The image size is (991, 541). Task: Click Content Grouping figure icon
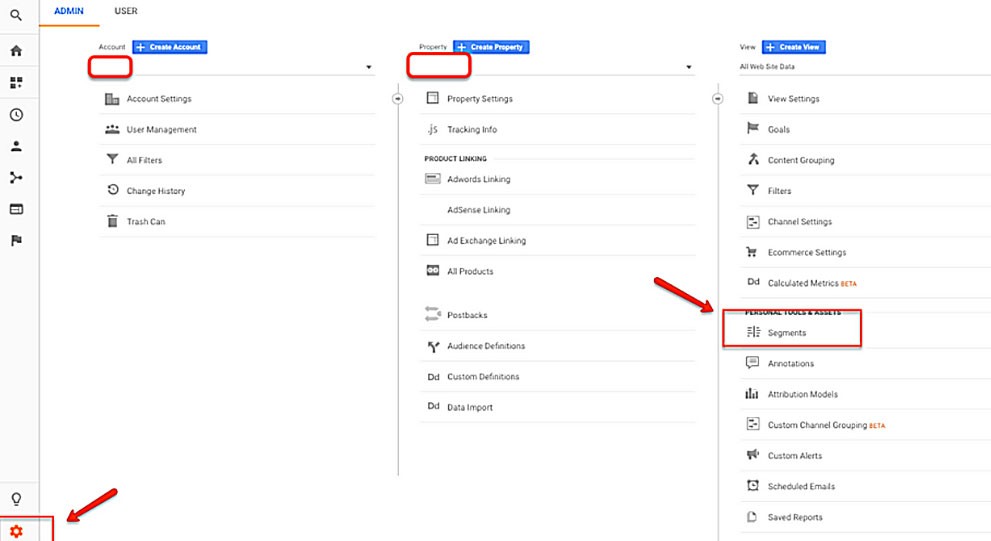point(753,159)
